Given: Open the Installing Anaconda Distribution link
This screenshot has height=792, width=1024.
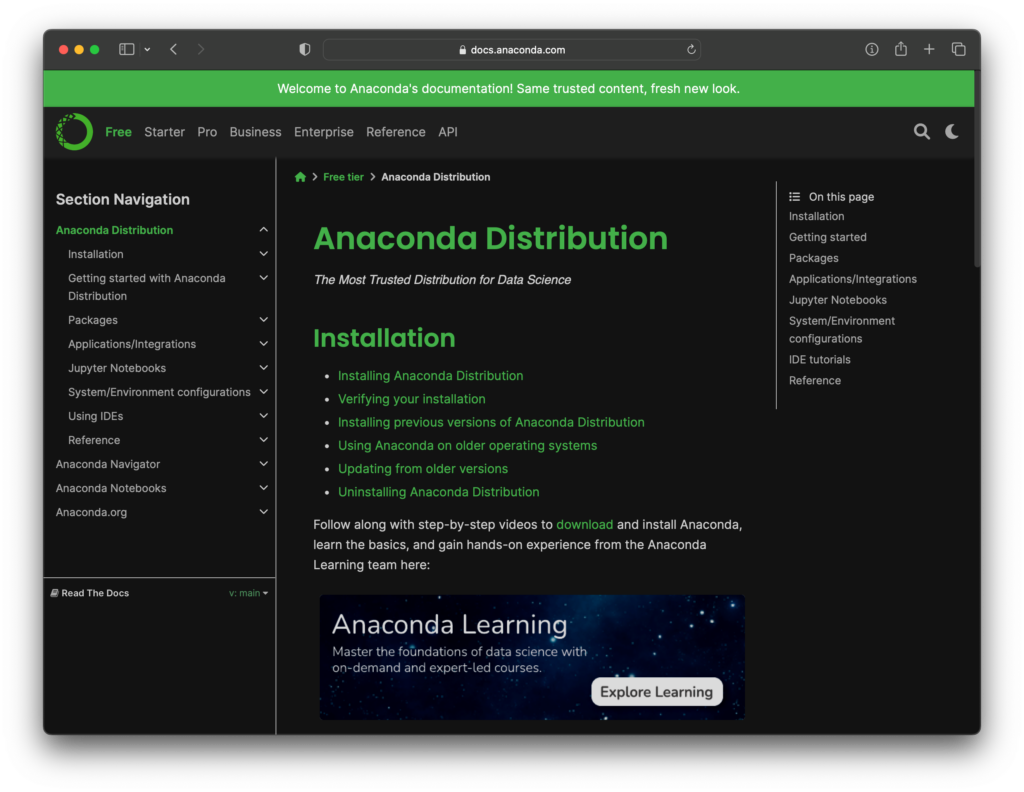Looking at the screenshot, I should 430,376.
